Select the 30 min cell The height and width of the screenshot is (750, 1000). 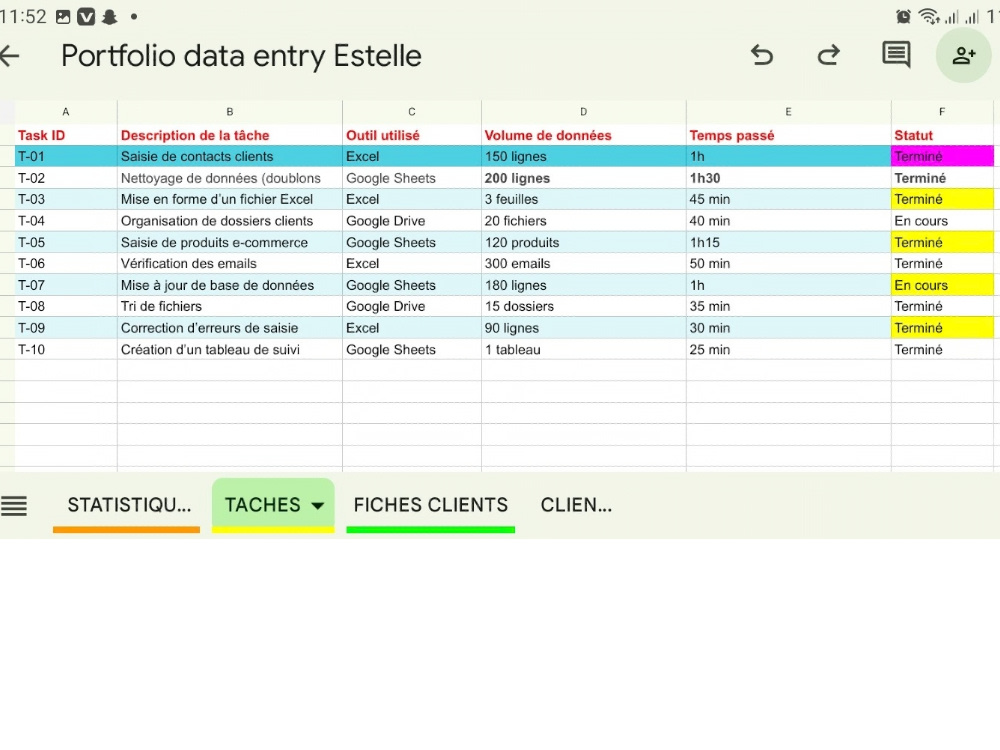pyautogui.click(x=788, y=328)
